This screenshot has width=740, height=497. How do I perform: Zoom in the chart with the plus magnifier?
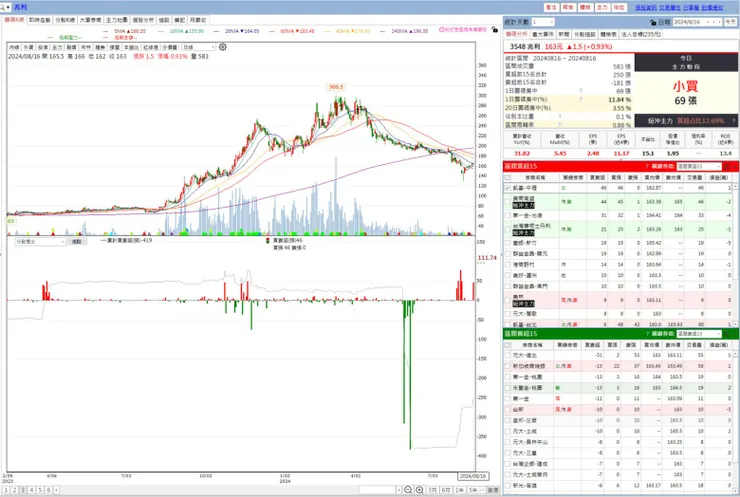(x=420, y=490)
